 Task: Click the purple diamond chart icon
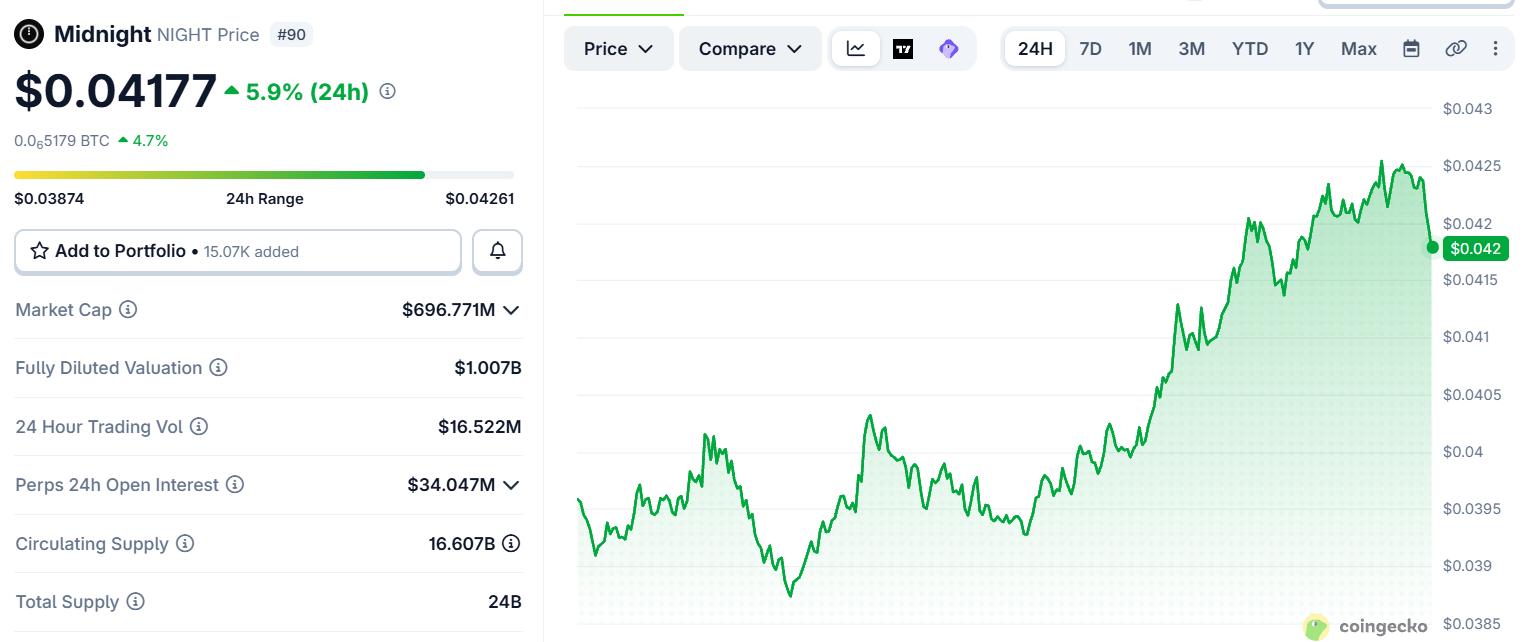[x=949, y=49]
